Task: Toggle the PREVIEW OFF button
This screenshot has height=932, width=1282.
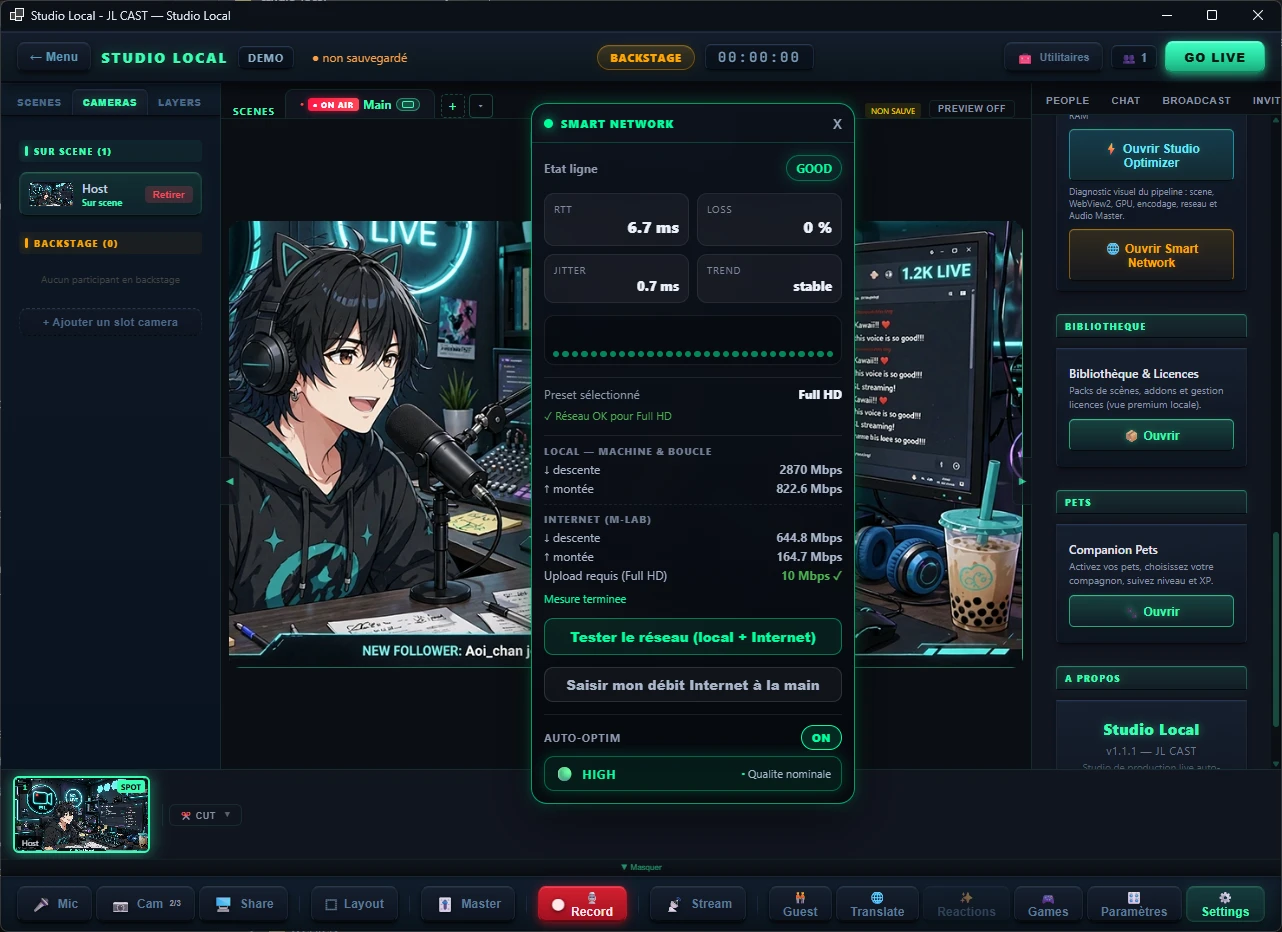Action: coord(971,109)
